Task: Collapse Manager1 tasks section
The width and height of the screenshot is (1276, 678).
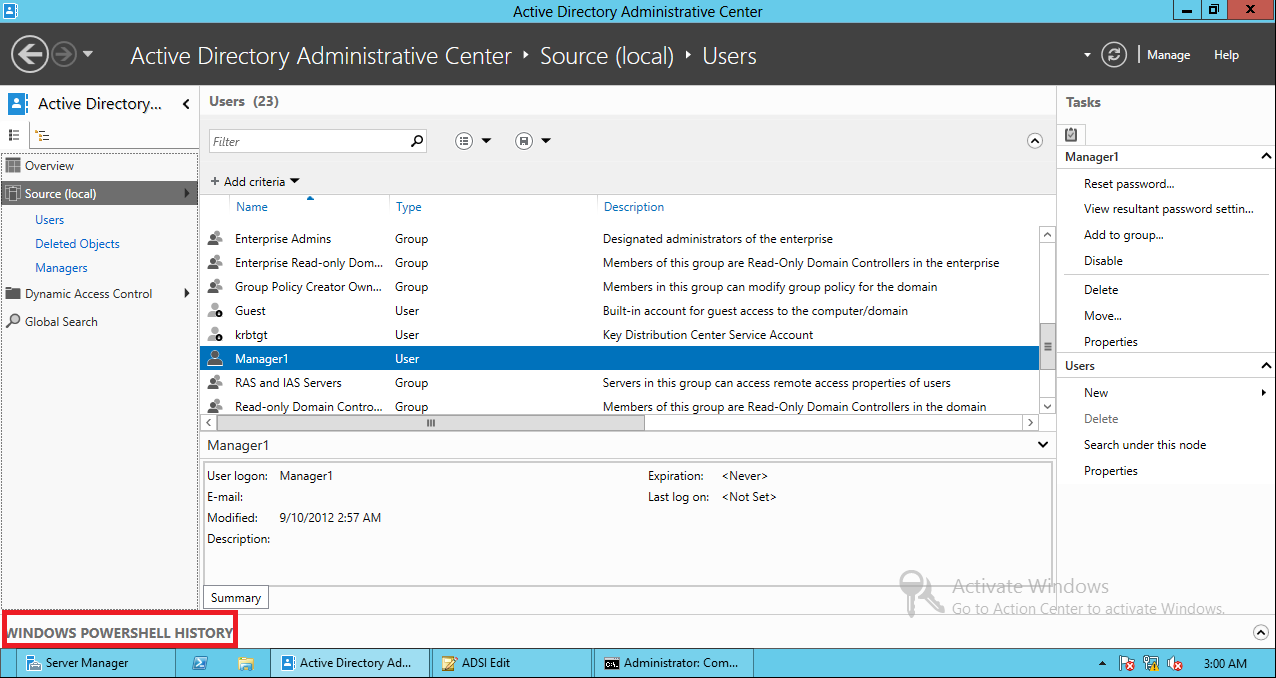Action: pyautogui.click(x=1266, y=157)
